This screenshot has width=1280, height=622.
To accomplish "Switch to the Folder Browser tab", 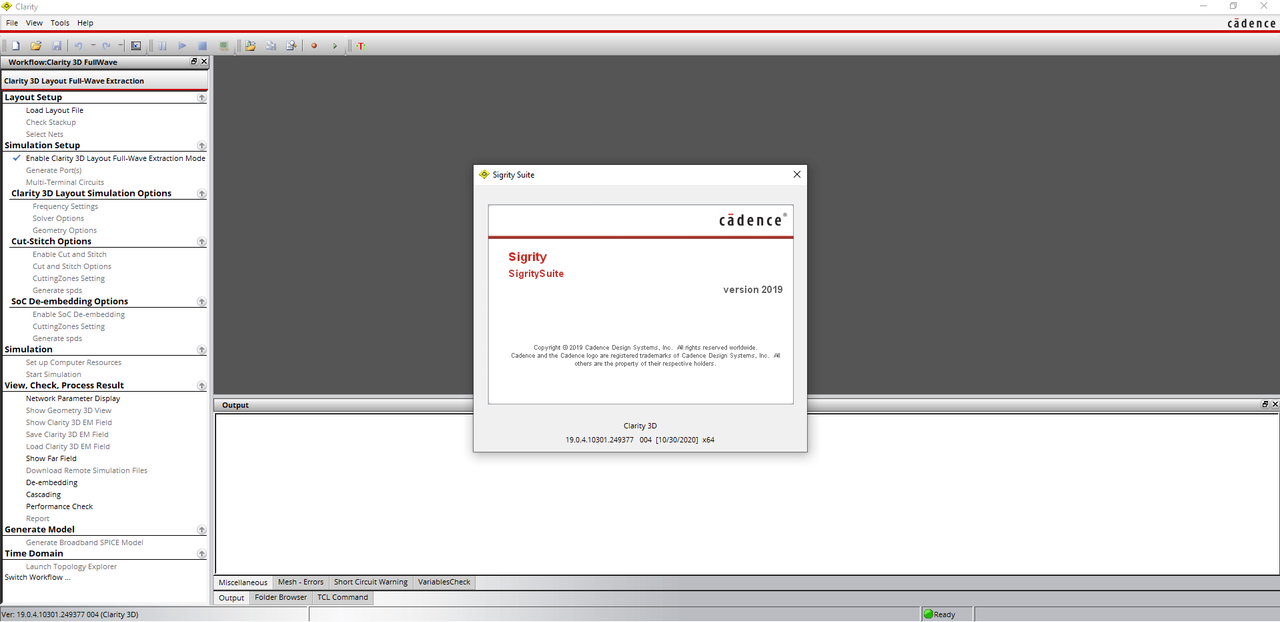I will [x=281, y=597].
